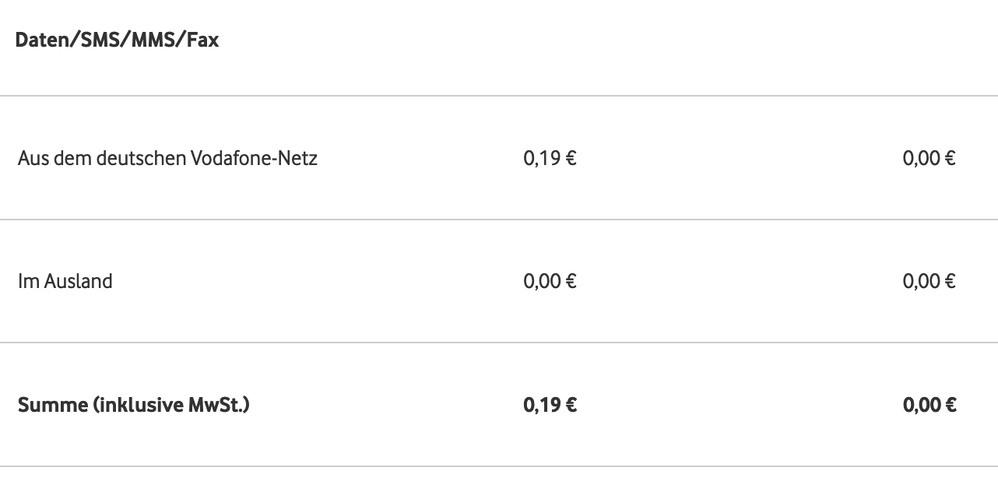
Task: Click the divider between Vodafone-Netz and Im Ausland rows
Action: pyautogui.click(x=499, y=220)
